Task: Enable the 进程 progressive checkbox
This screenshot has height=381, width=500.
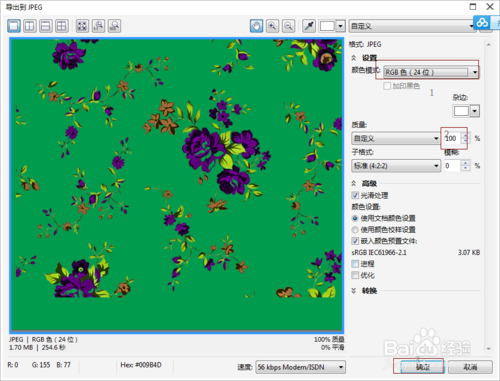Action: point(355,264)
